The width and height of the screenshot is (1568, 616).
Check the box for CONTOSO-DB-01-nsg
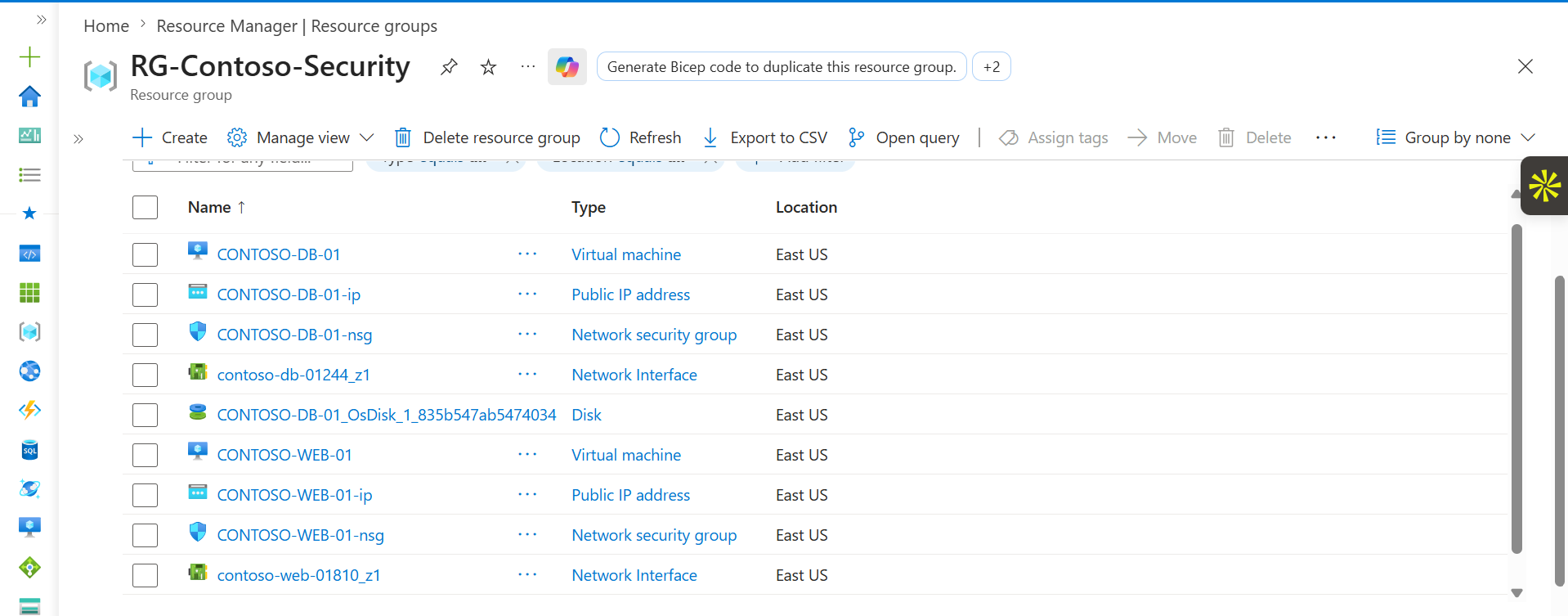click(x=145, y=335)
